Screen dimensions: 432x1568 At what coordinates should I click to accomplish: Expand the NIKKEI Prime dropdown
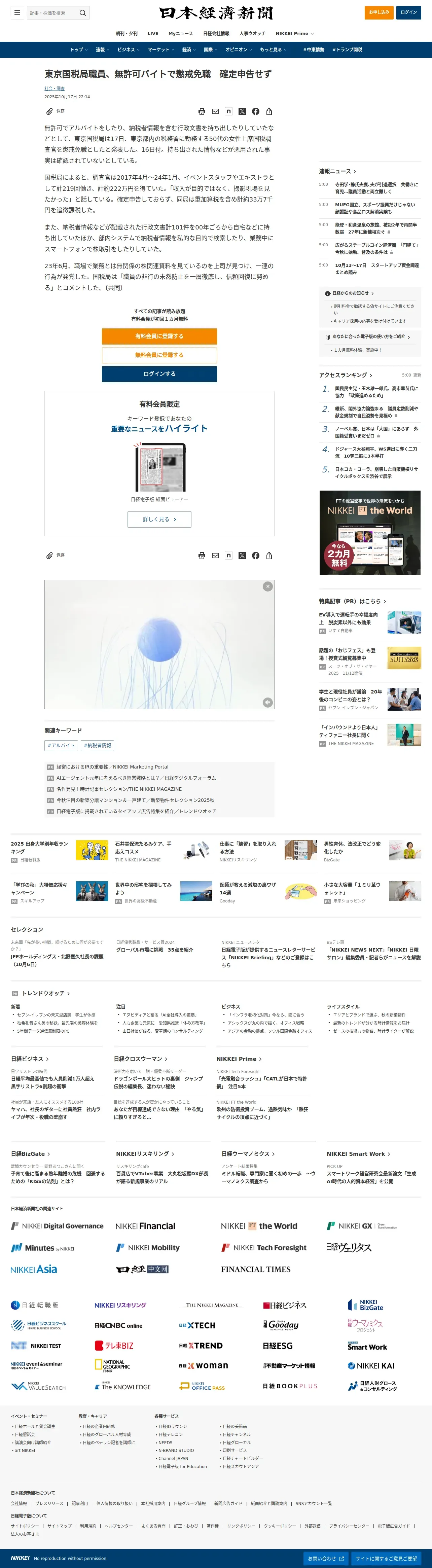pyautogui.click(x=295, y=33)
